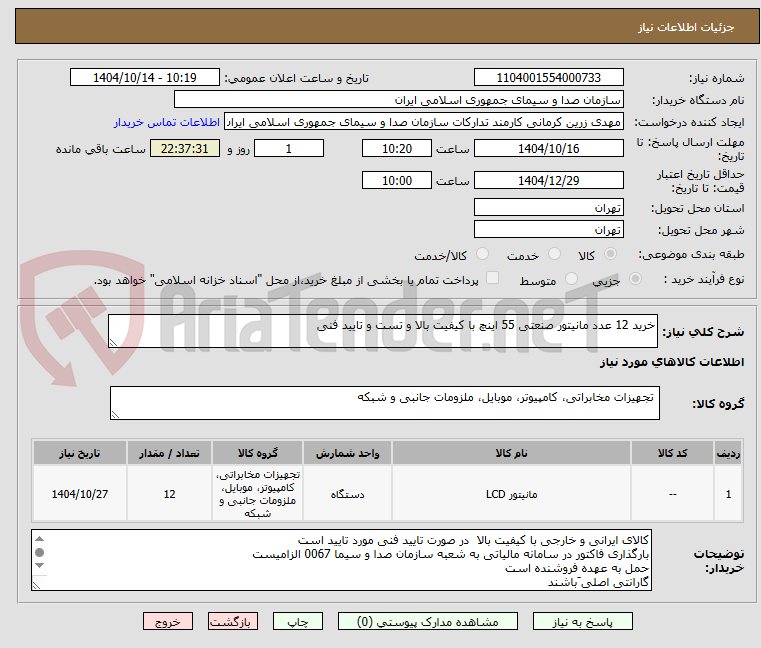Click the دستگاه unit cell
Viewport: 761px width, 648px height.
pos(347,494)
